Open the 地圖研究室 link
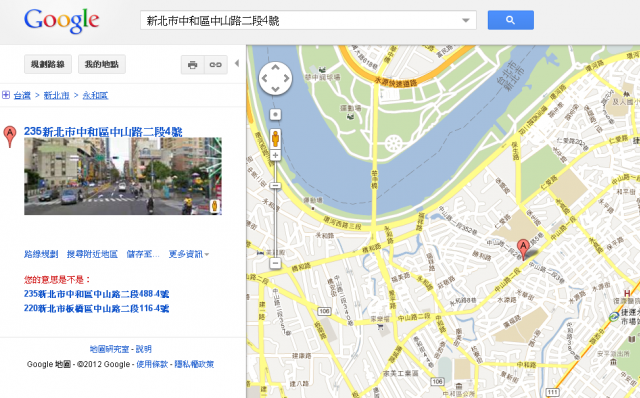The height and width of the screenshot is (398, 640). (109, 349)
